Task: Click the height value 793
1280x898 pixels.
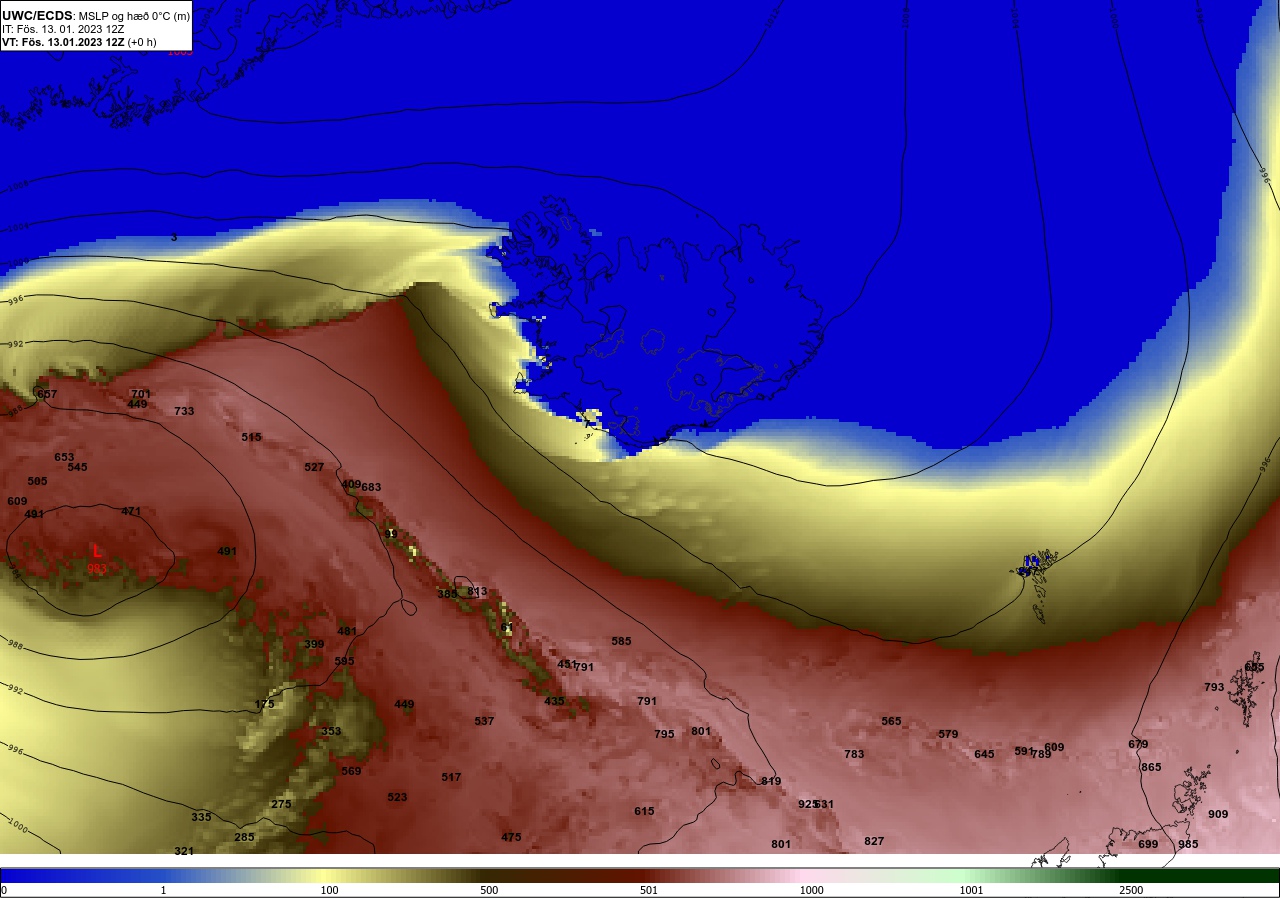Action: [x=1214, y=687]
